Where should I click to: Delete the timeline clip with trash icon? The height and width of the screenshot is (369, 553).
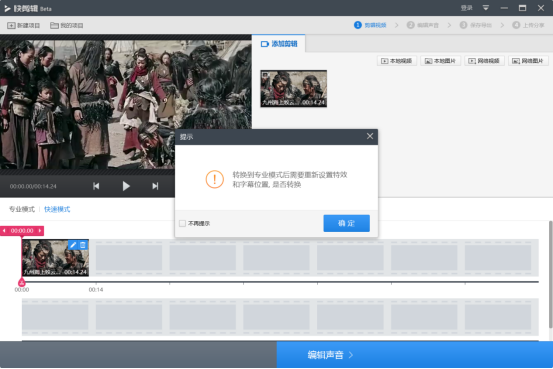(x=83, y=245)
